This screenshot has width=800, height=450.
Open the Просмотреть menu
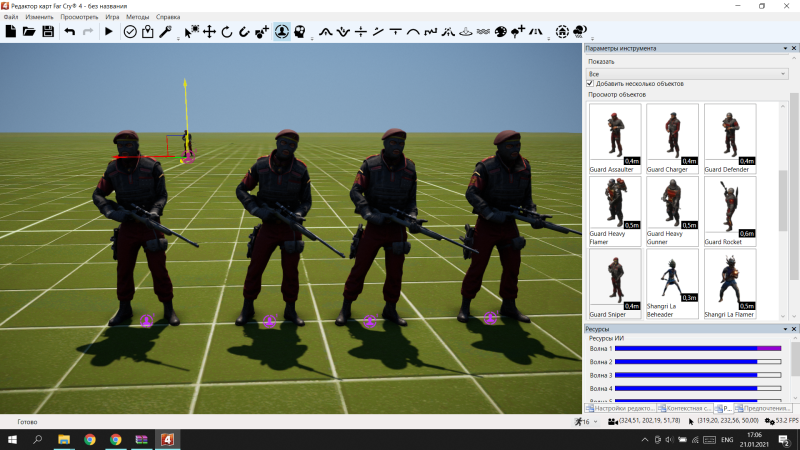[79, 17]
